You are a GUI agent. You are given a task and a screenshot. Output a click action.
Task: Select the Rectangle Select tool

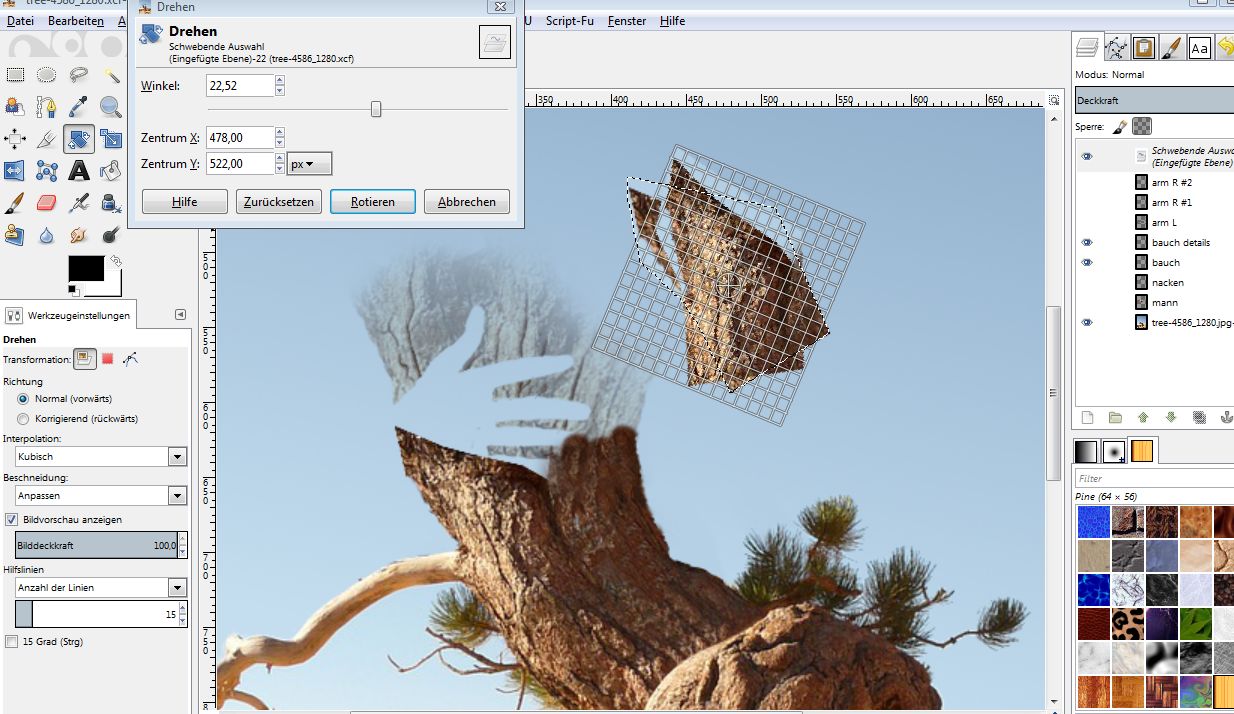pos(15,75)
